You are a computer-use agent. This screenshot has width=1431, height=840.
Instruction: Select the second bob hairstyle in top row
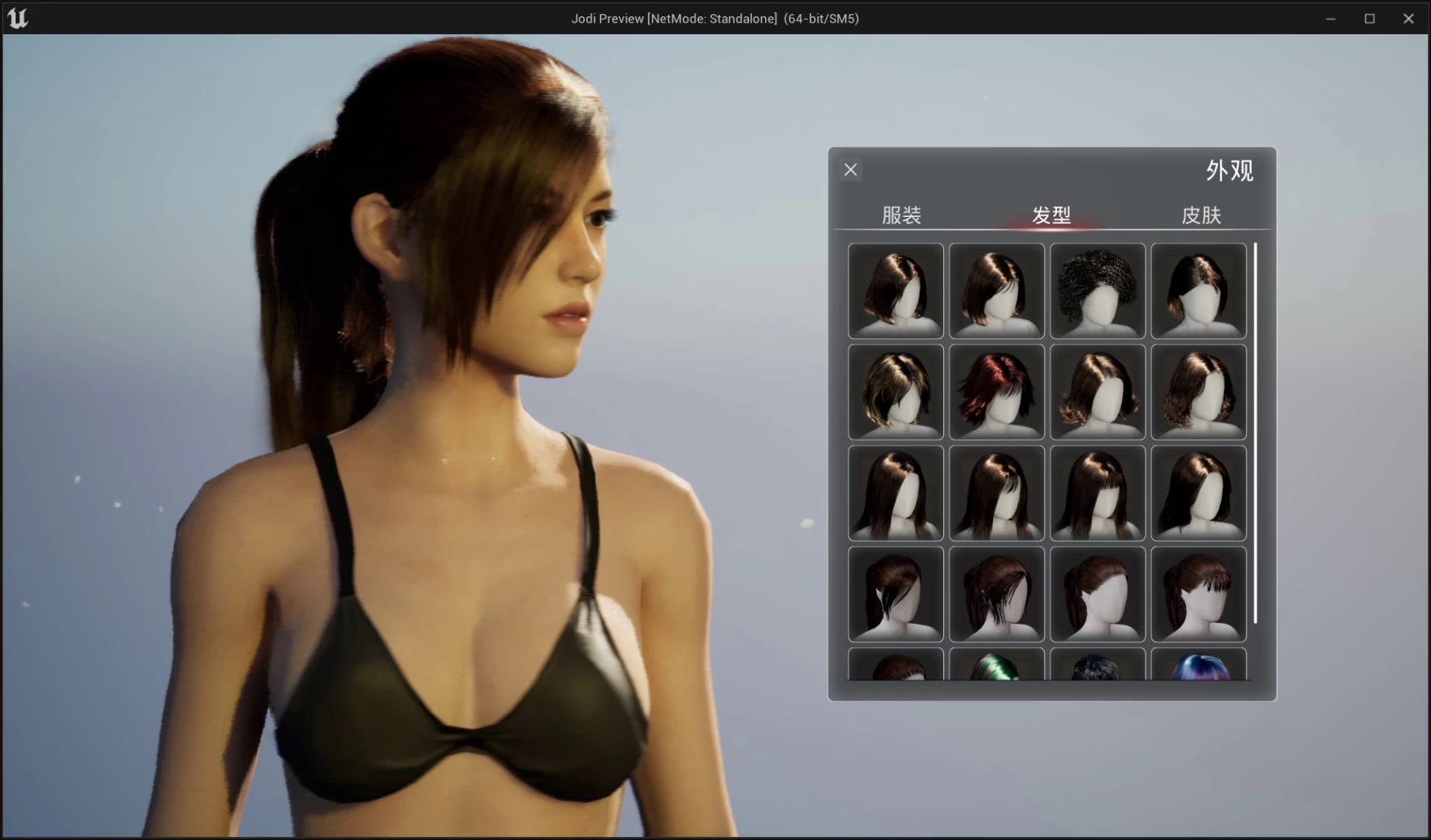pyautogui.click(x=996, y=291)
